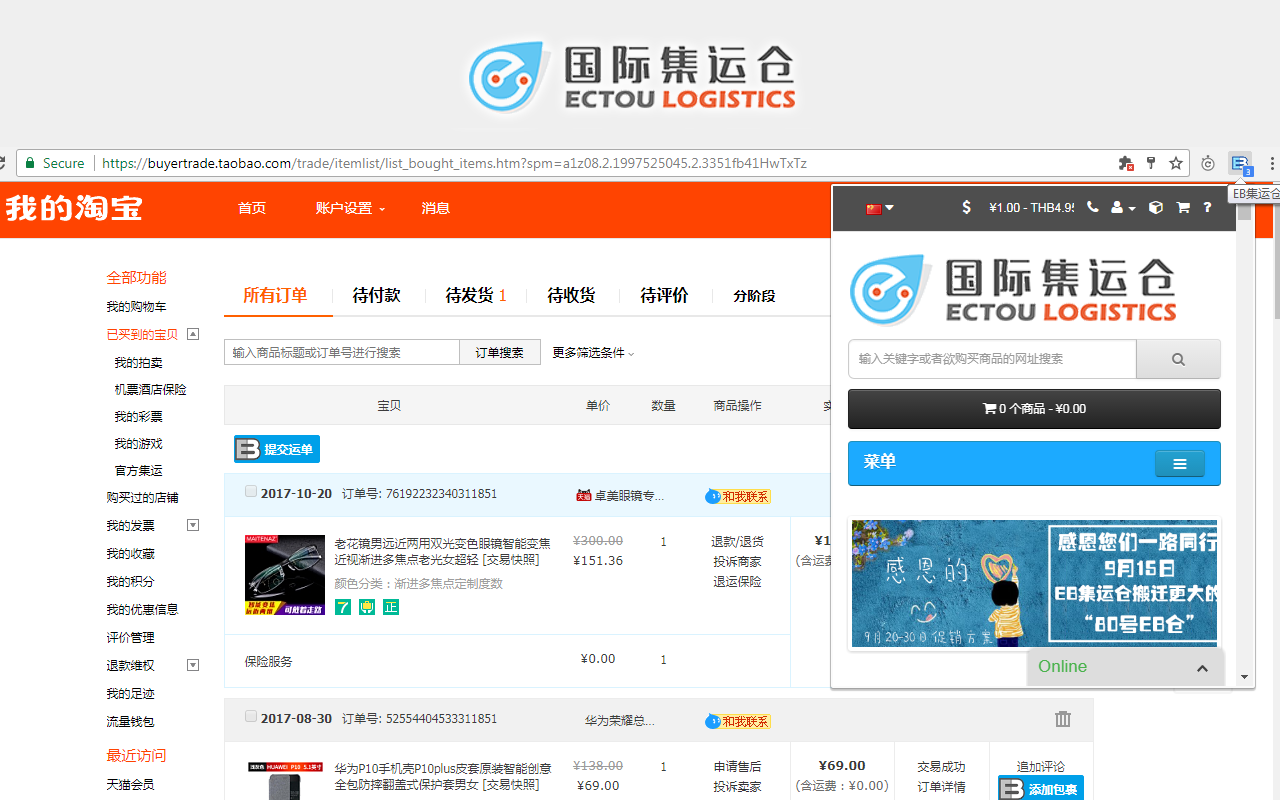Screen dimensions: 1280x800
Task: Check the 2017-08-30 order checkbox
Action: [x=251, y=717]
